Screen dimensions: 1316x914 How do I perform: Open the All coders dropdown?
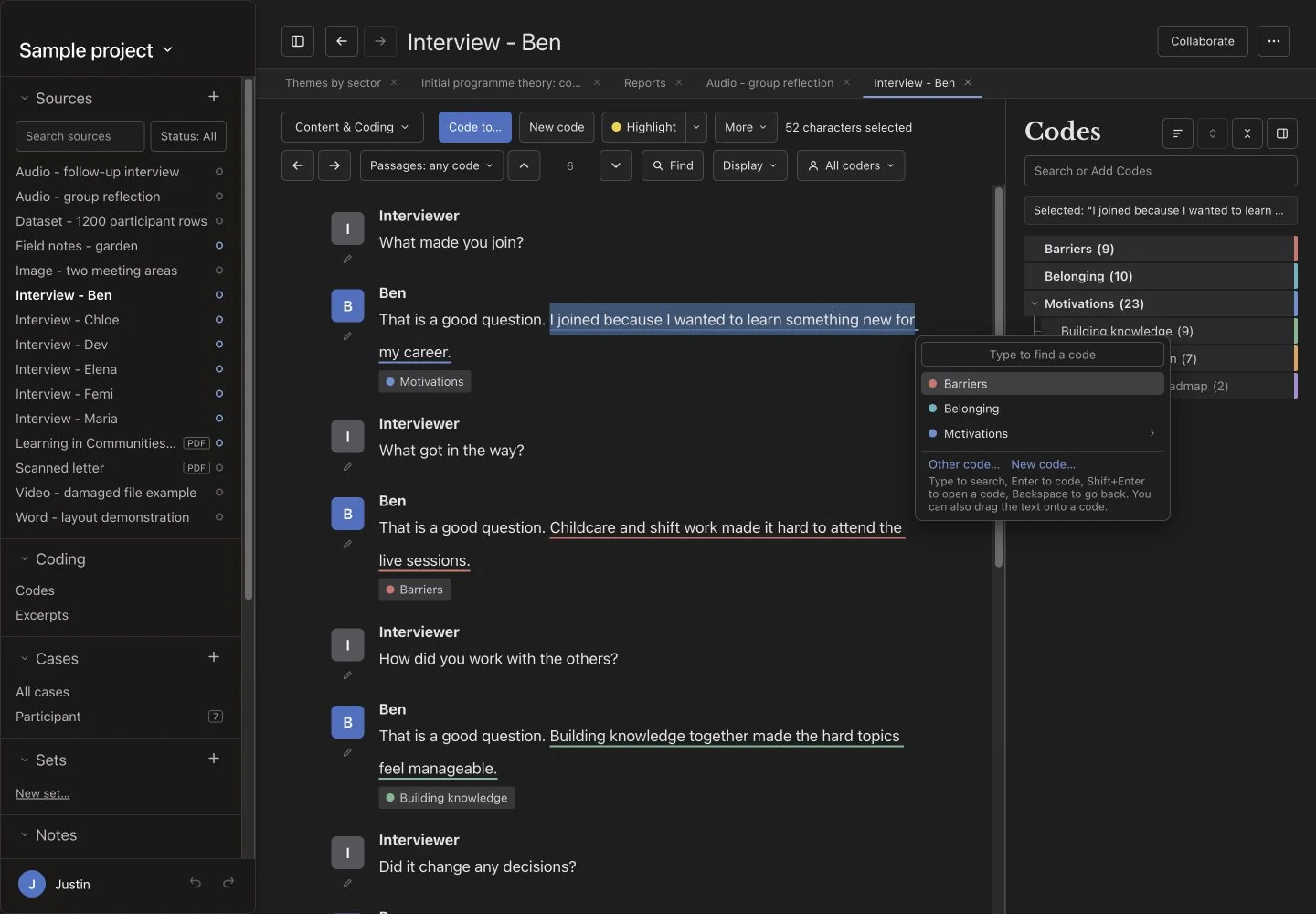tap(851, 165)
